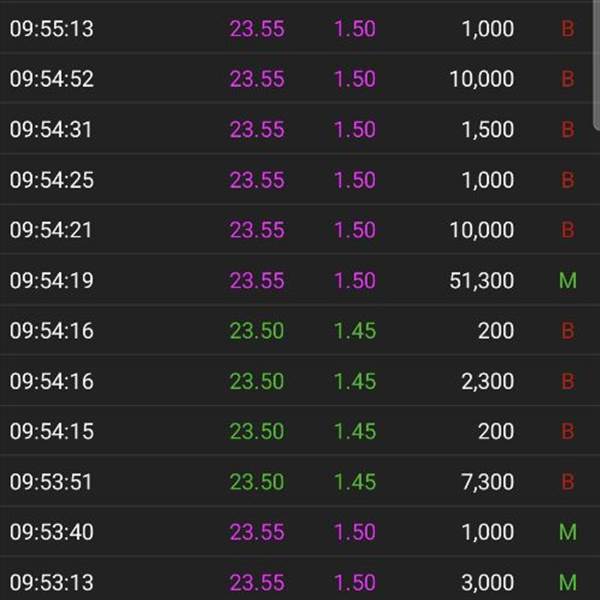Click the 51,300 volume entry

point(481,280)
